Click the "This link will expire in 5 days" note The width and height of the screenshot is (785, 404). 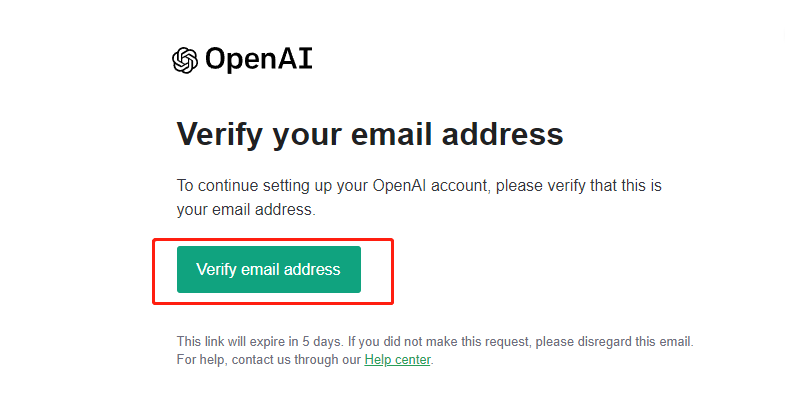pos(258,342)
